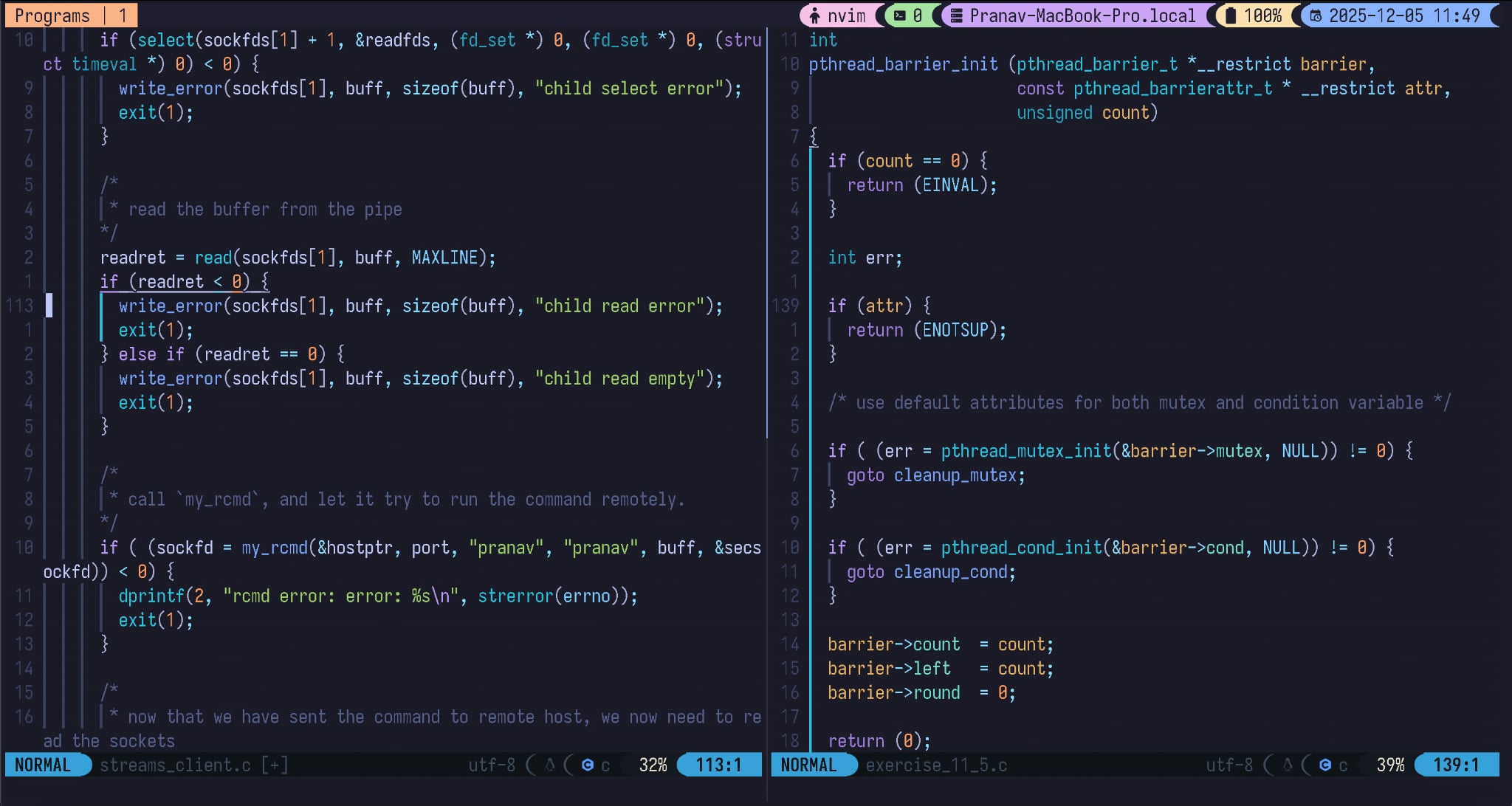
Task: Click the battery icon showing 100%
Action: point(1231,15)
